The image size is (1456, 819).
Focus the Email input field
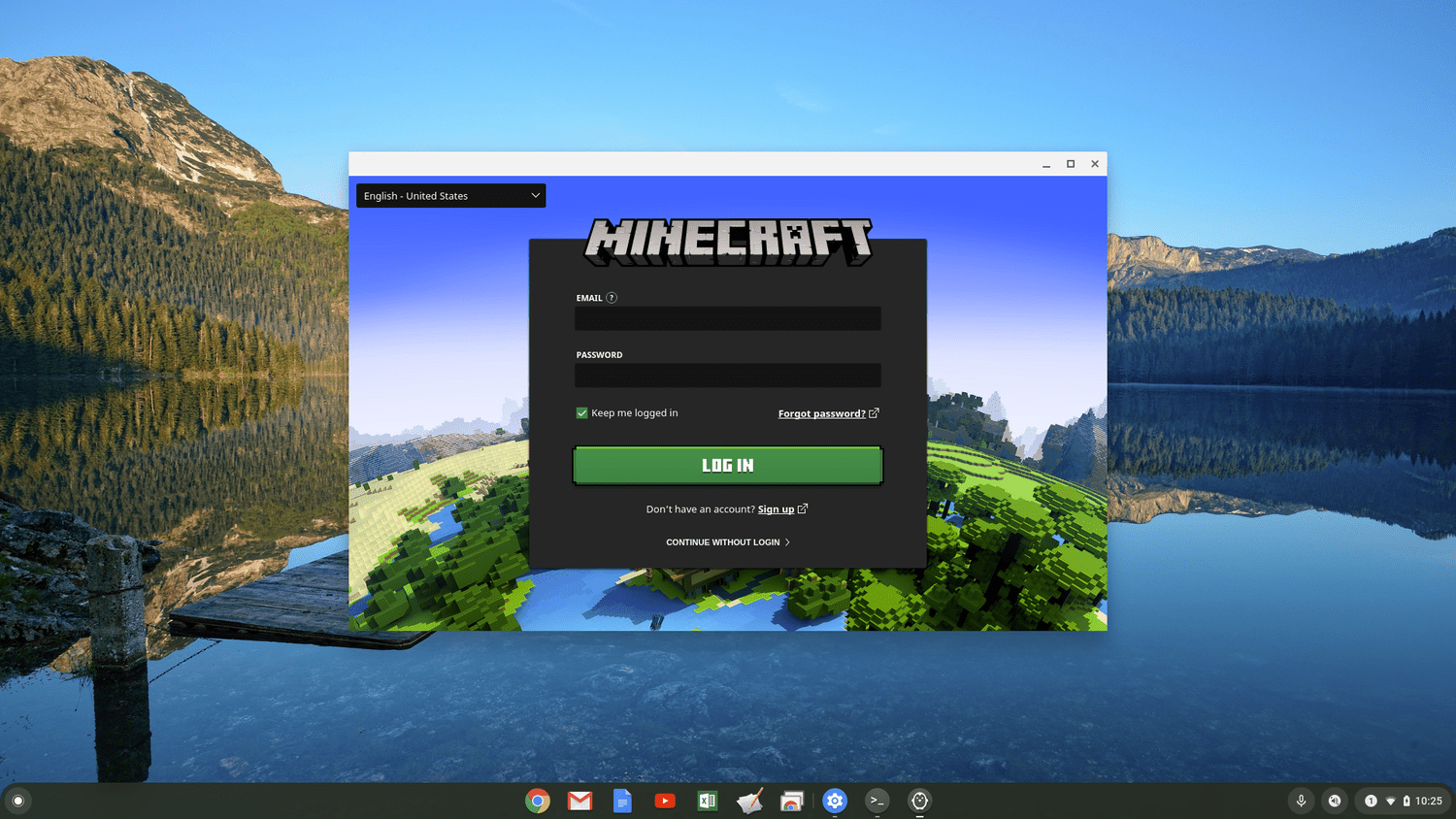click(727, 319)
